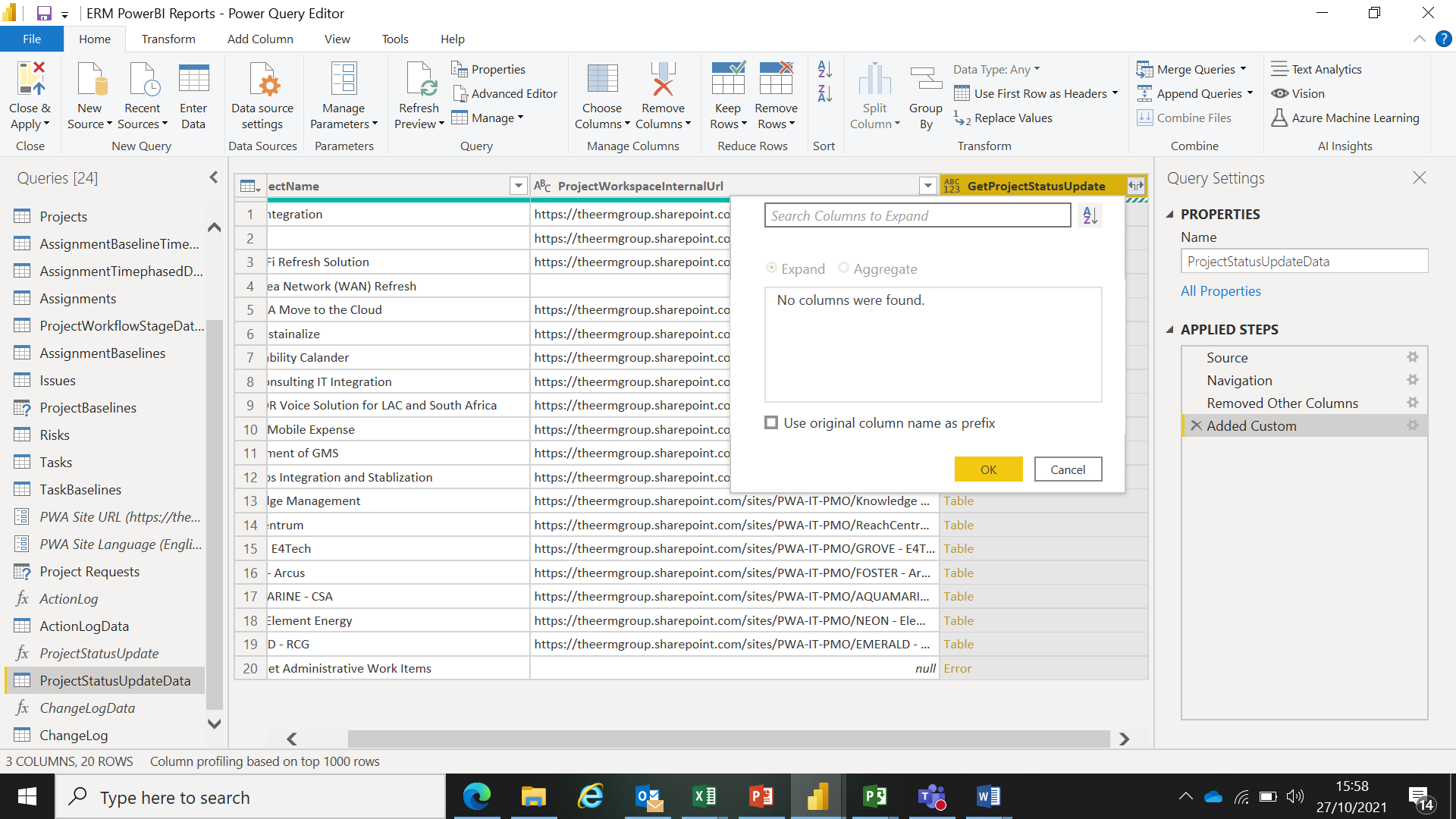Open Data source settings

point(262,96)
